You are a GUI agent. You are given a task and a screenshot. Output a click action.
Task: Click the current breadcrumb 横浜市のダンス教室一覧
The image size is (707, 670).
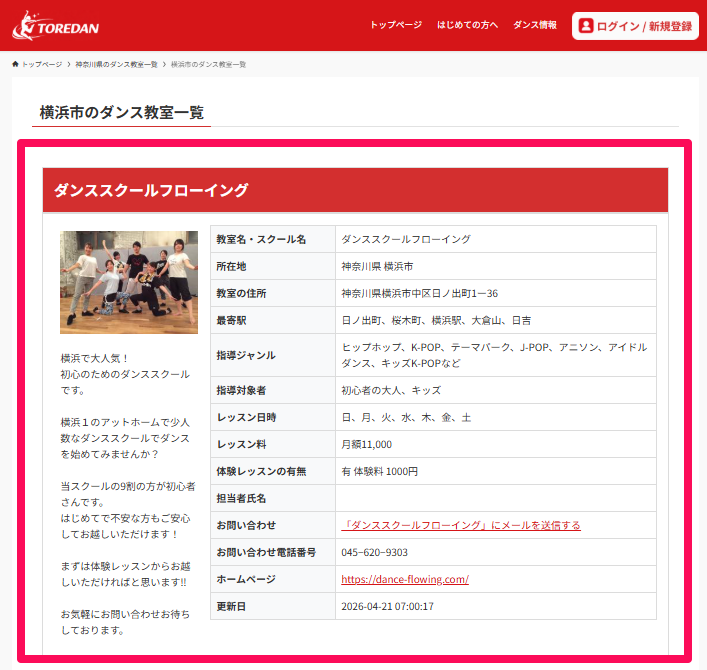(x=208, y=64)
